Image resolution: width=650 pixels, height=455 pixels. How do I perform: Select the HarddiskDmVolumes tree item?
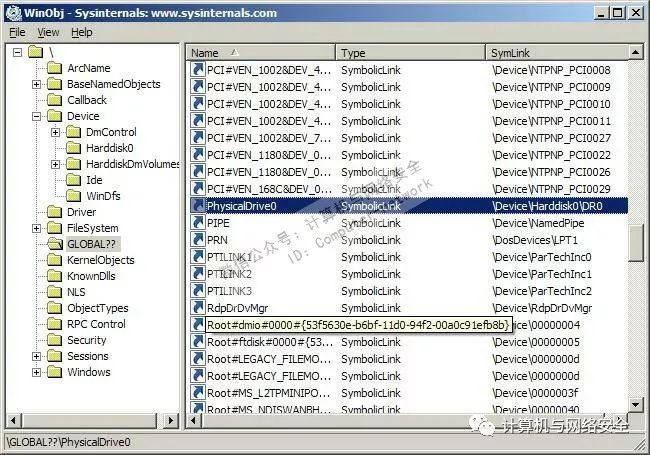click(x=132, y=164)
